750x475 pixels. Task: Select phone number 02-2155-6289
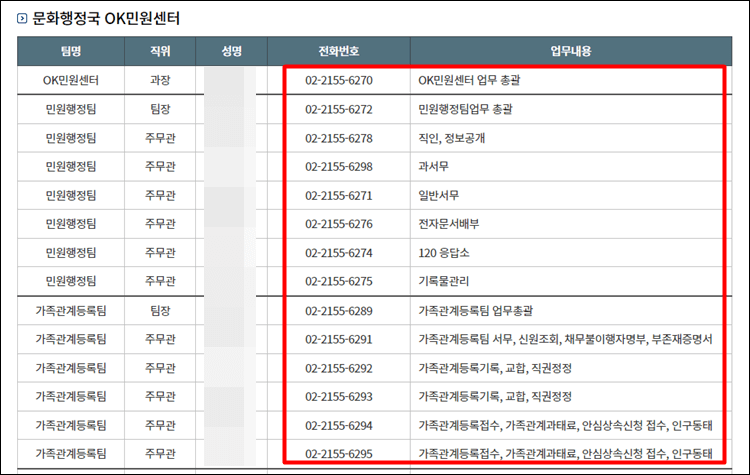coord(339,311)
